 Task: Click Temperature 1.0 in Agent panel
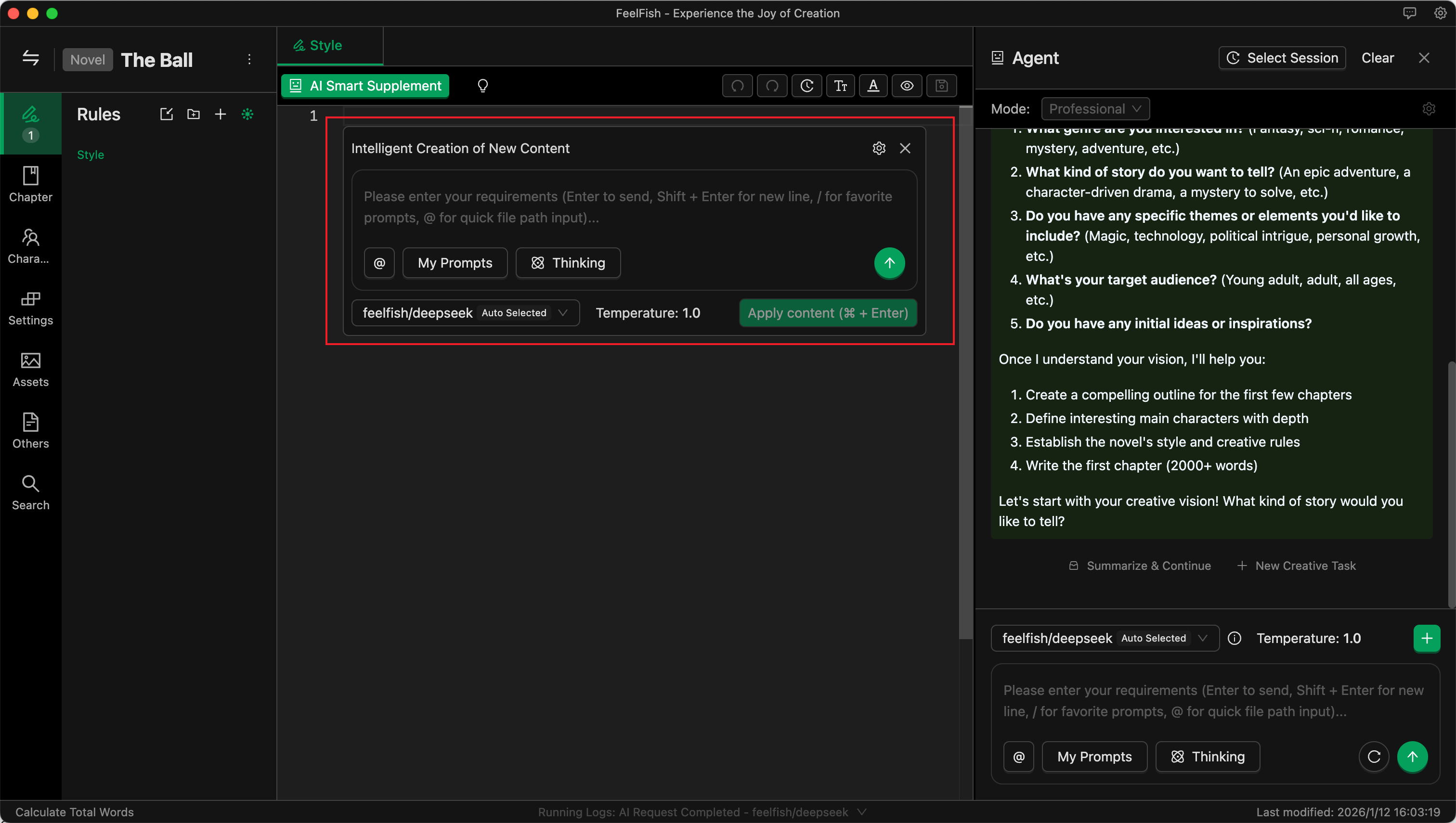click(1308, 638)
